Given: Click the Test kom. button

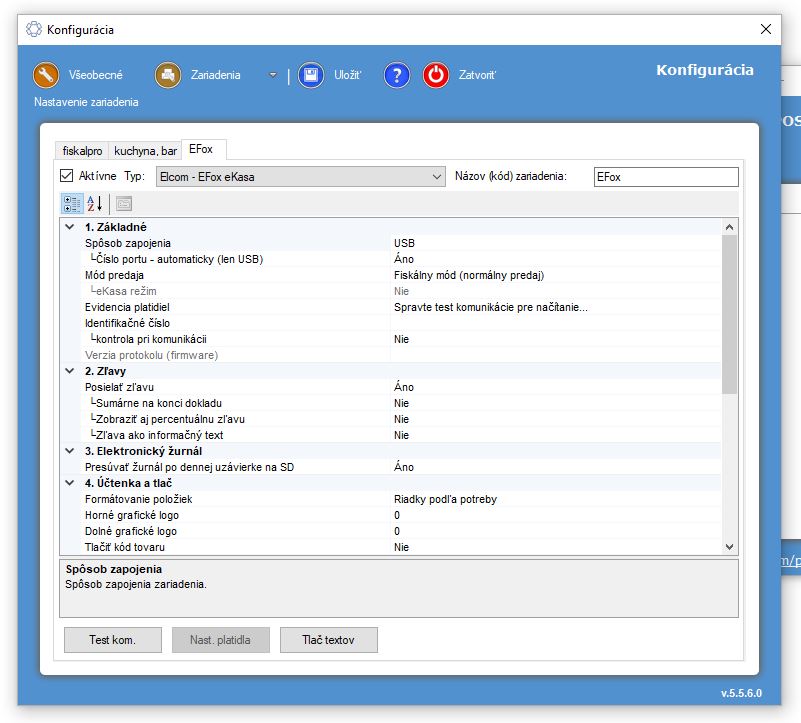Looking at the screenshot, I should click(112, 640).
